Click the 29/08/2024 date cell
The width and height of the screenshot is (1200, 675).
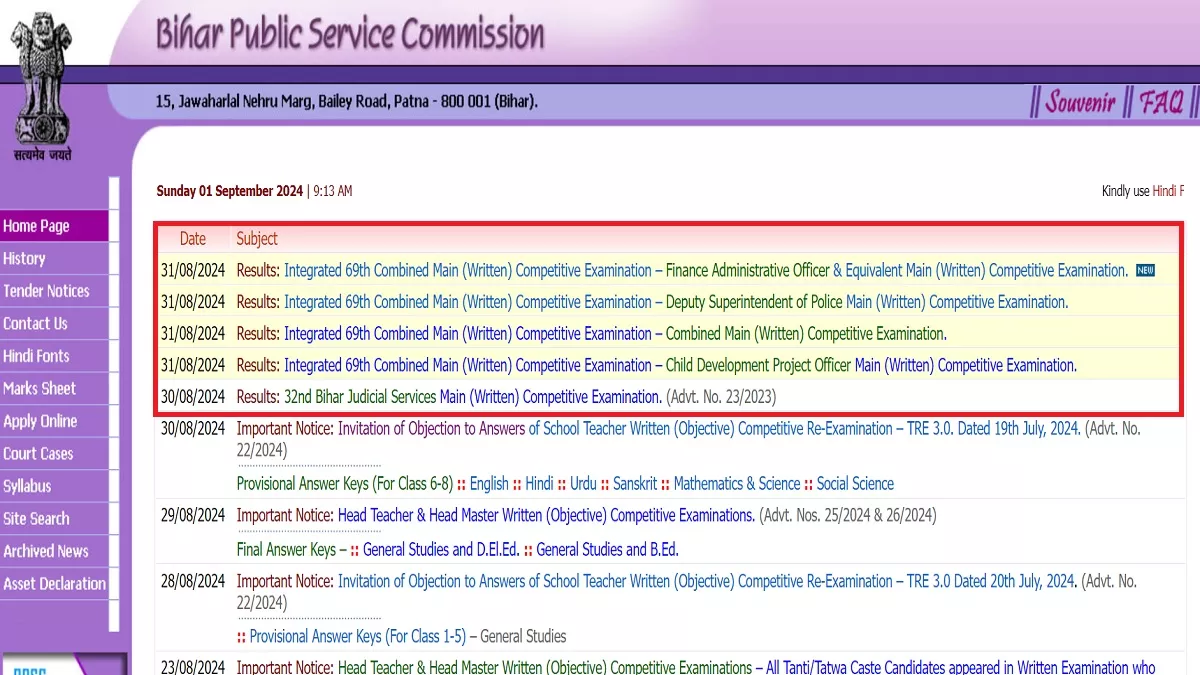(193, 516)
